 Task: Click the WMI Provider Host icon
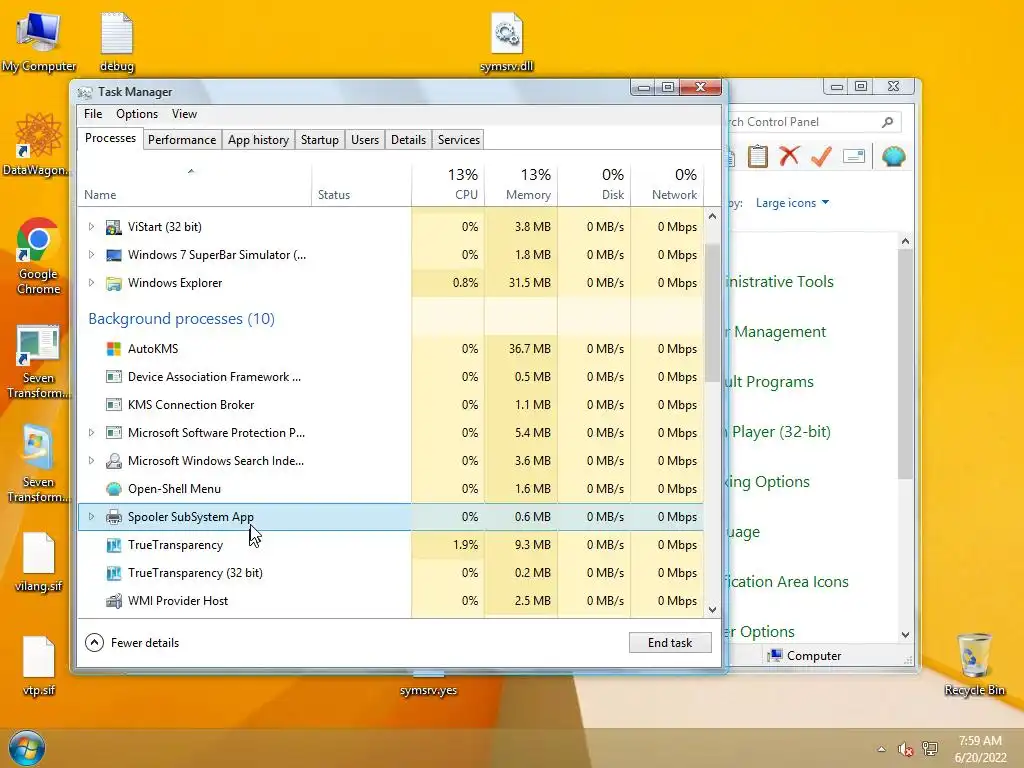[114, 601]
